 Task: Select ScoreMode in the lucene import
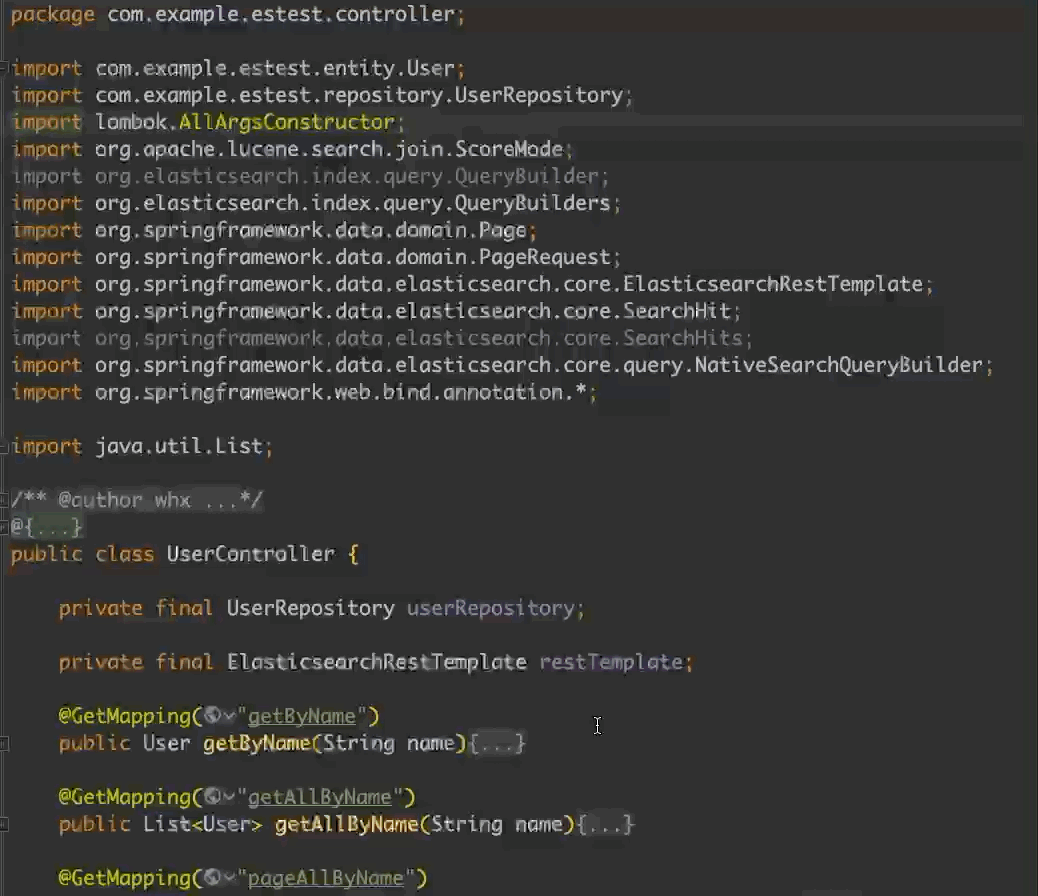point(509,149)
